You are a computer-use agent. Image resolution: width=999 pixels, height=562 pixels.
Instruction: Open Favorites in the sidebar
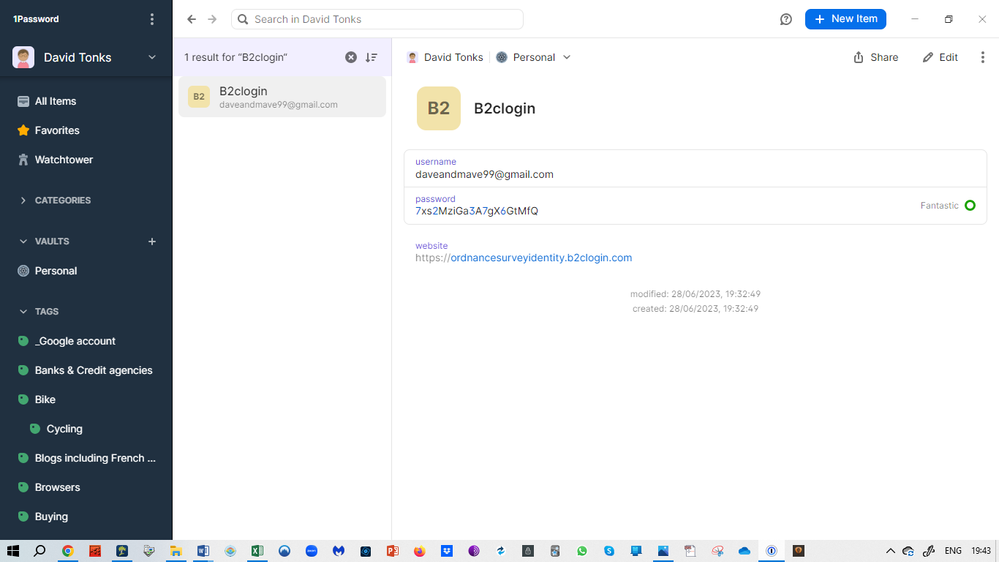tap(57, 130)
